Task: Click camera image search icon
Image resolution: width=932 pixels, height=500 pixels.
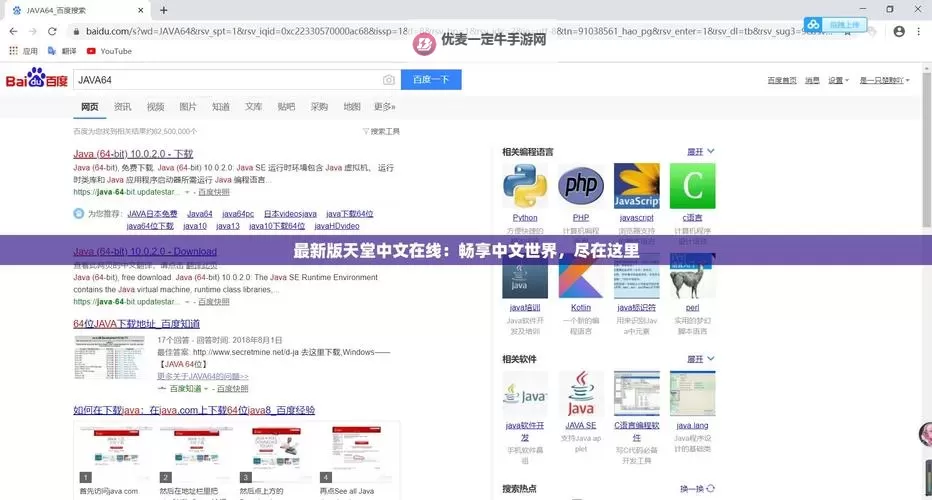Action: tap(388, 80)
